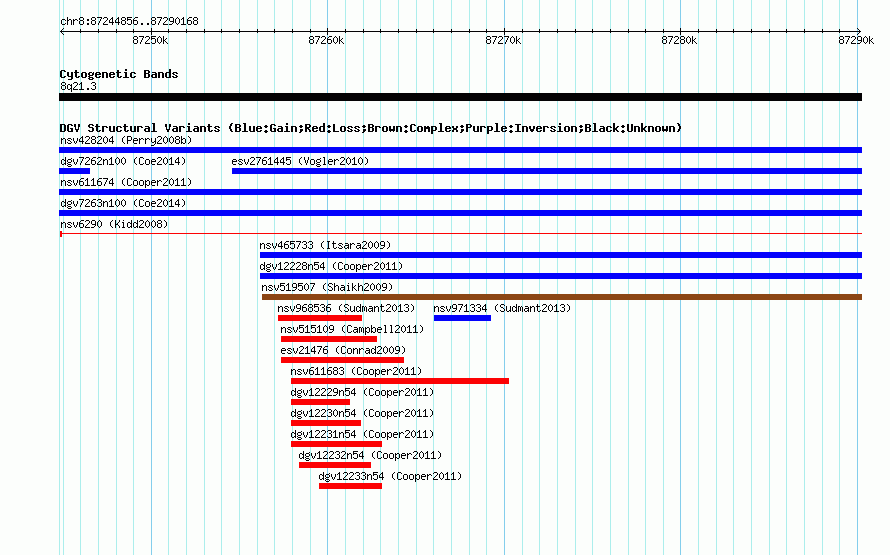Click the red nsv611683 loss bar

click(400, 381)
